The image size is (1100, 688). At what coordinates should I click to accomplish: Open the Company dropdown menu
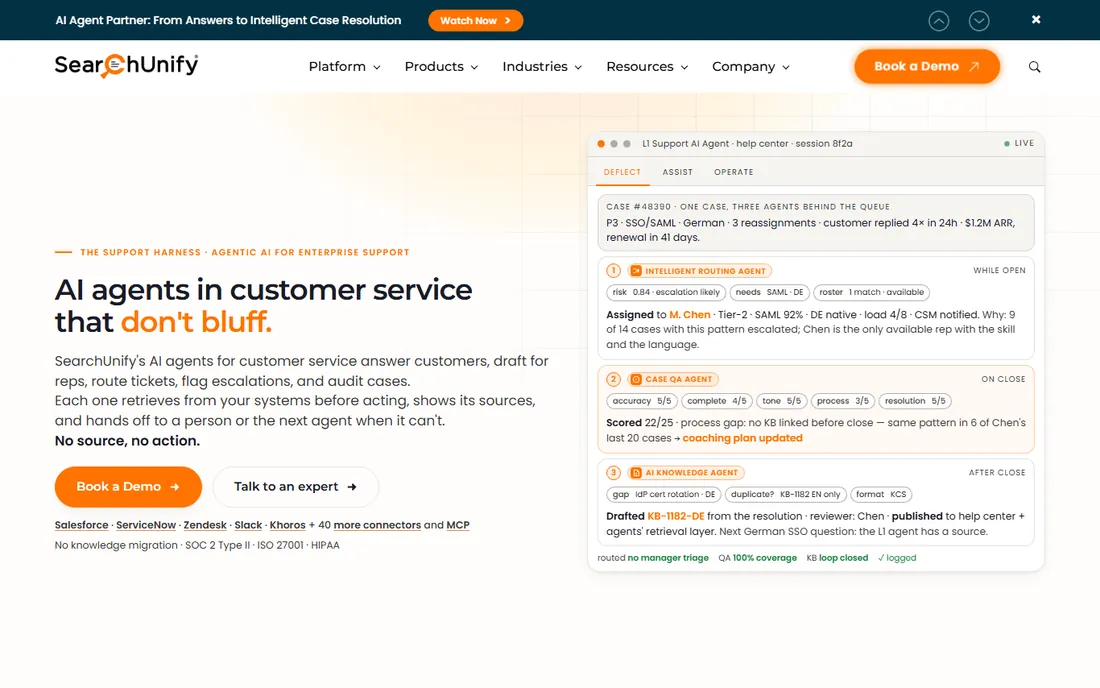pos(751,67)
